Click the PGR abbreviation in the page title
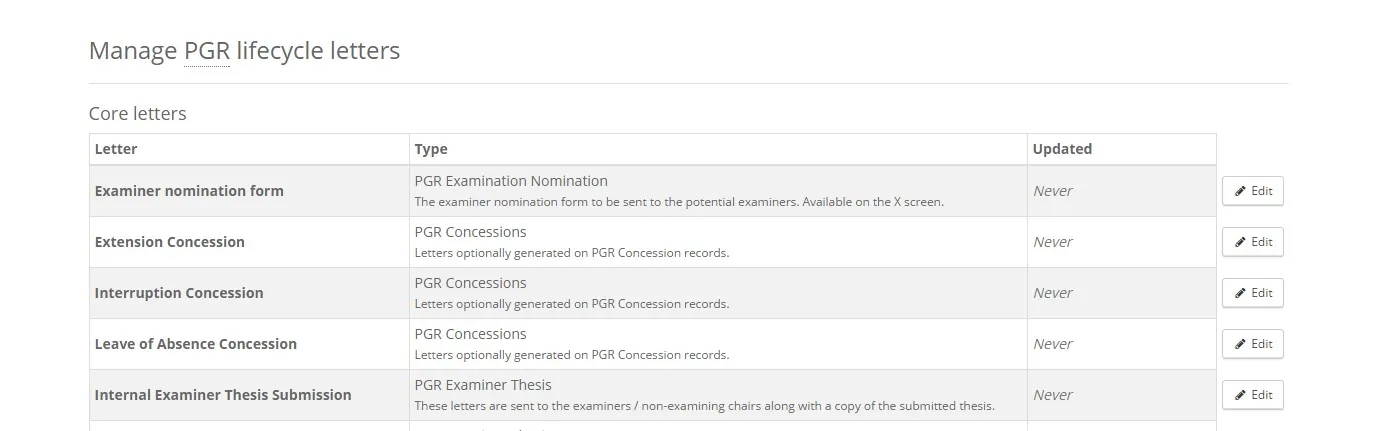1396x431 pixels. (207, 51)
